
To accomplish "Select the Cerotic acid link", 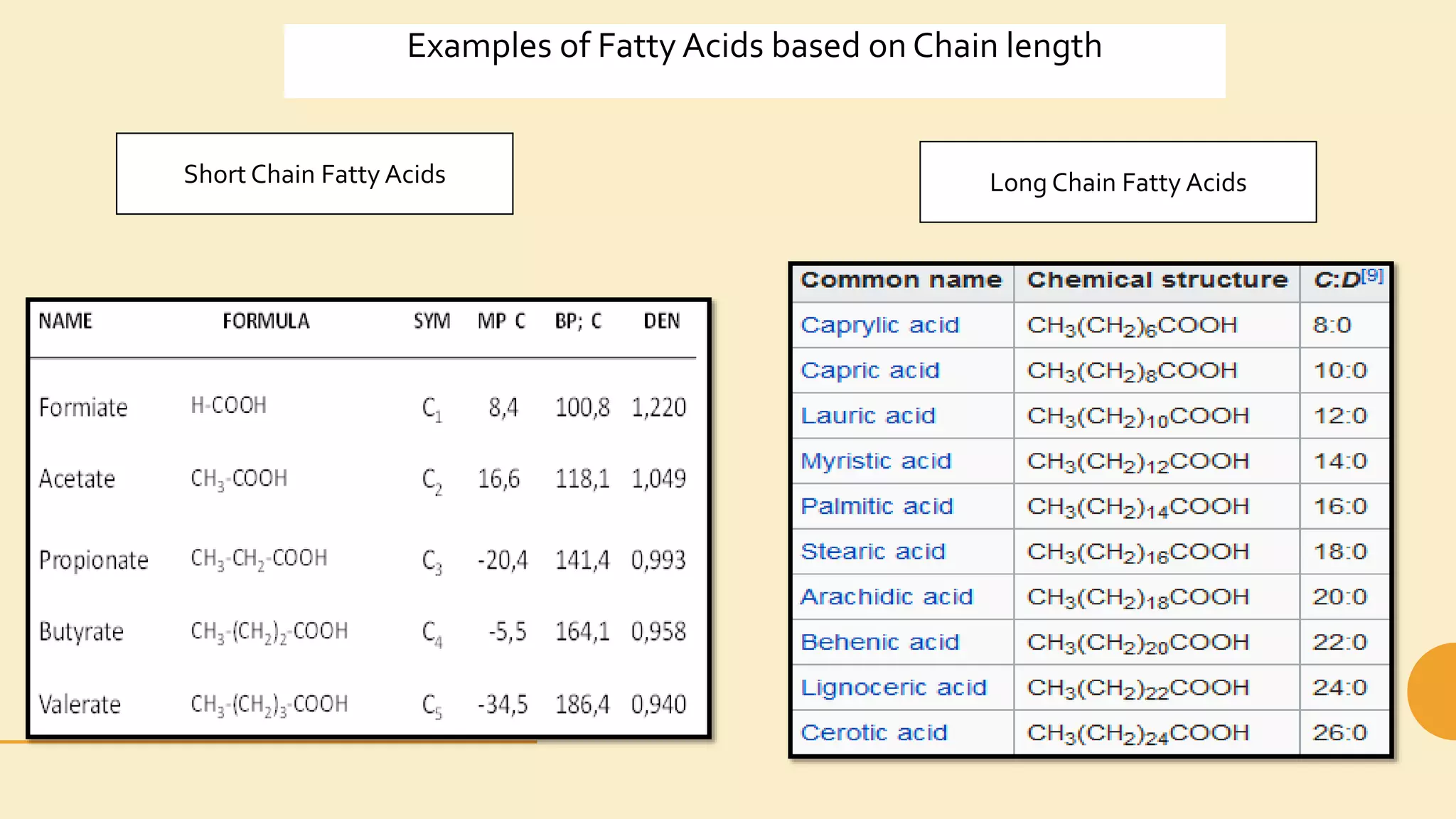I will coord(874,732).
